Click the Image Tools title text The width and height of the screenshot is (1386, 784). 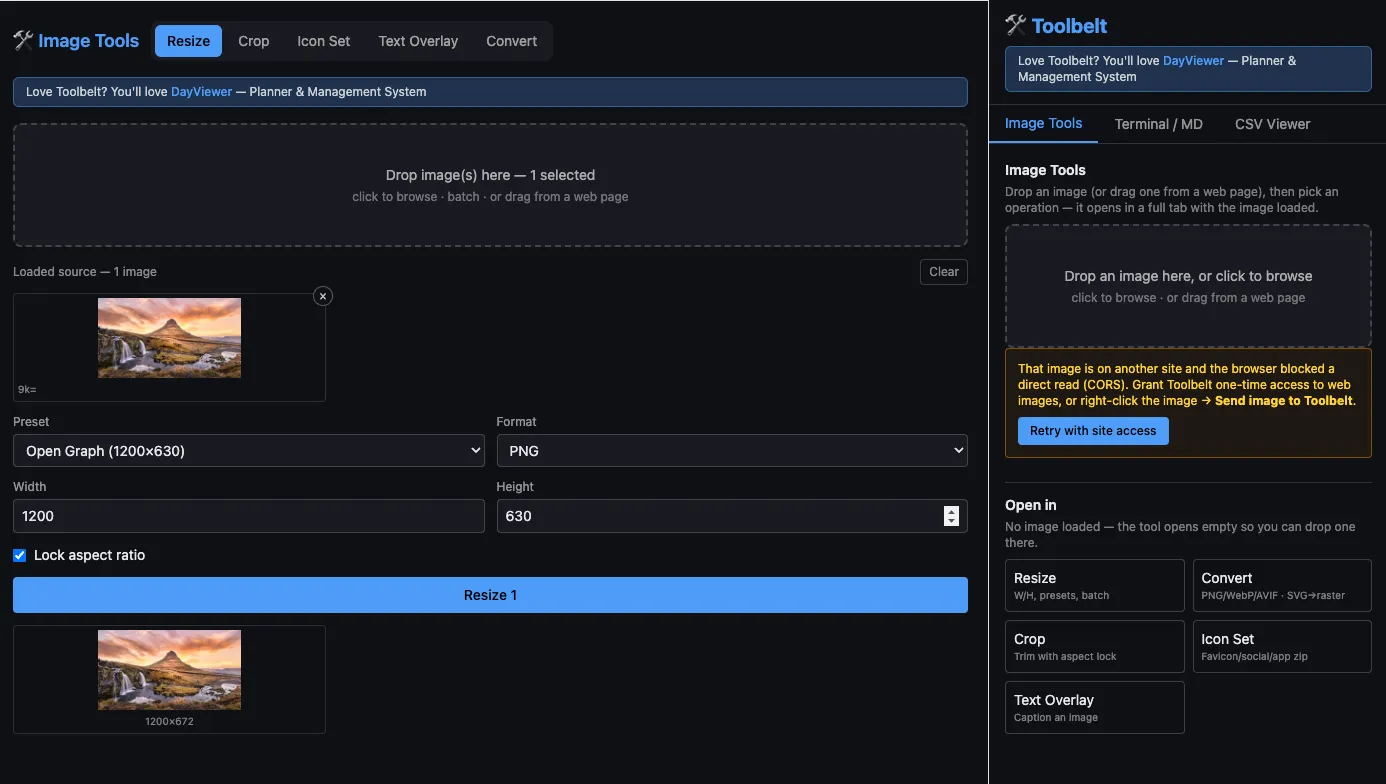tap(89, 41)
